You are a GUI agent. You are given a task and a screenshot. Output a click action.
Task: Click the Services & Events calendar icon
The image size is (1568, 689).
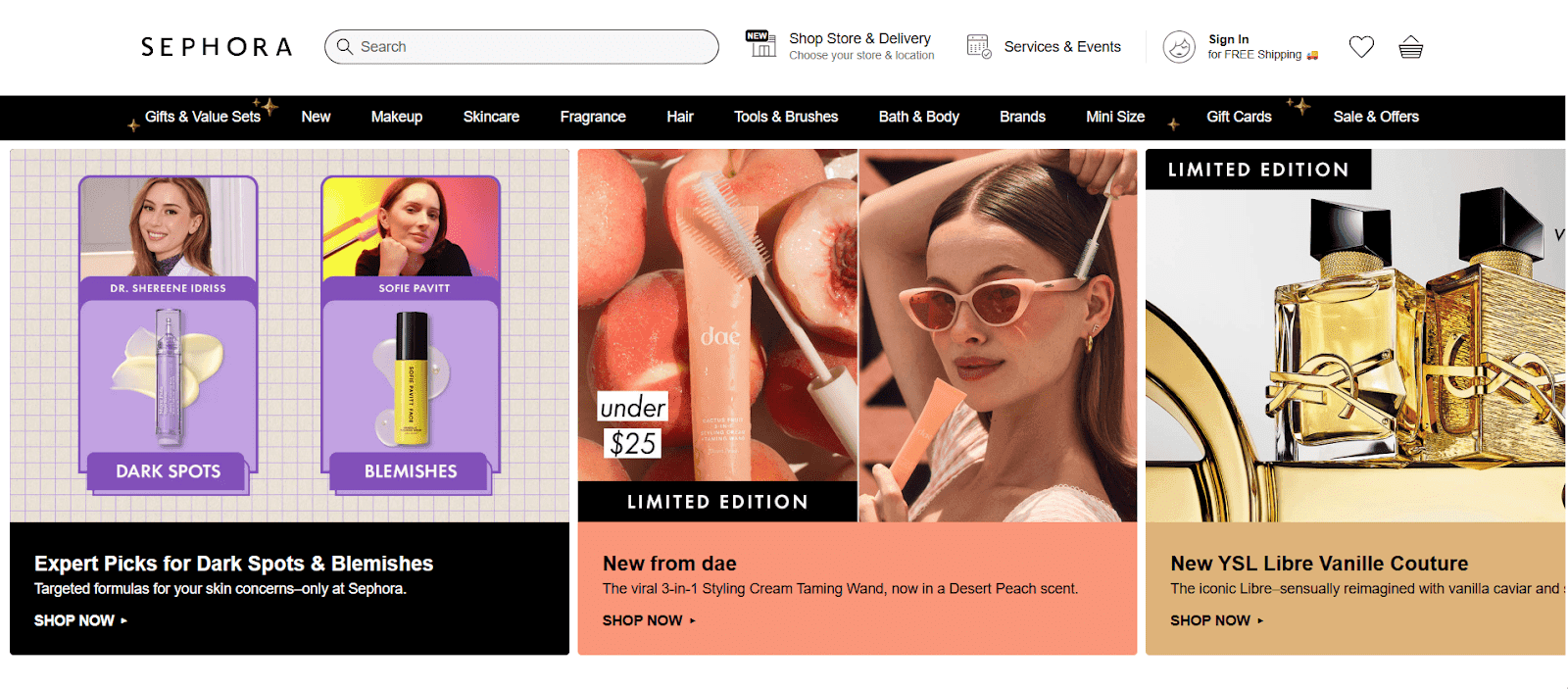pyautogui.click(x=979, y=46)
